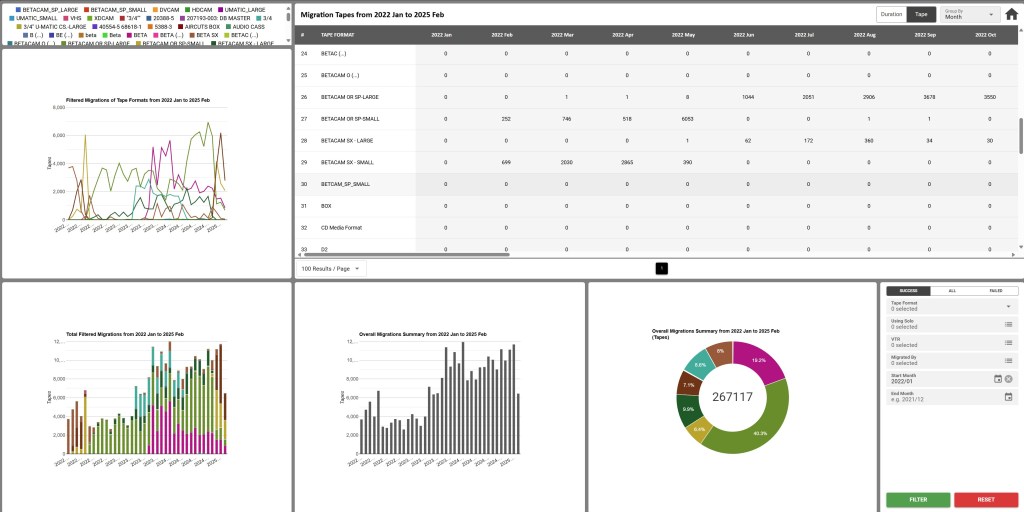Click the Home icon in table header
This screenshot has width=1024, height=512.
[1011, 14]
